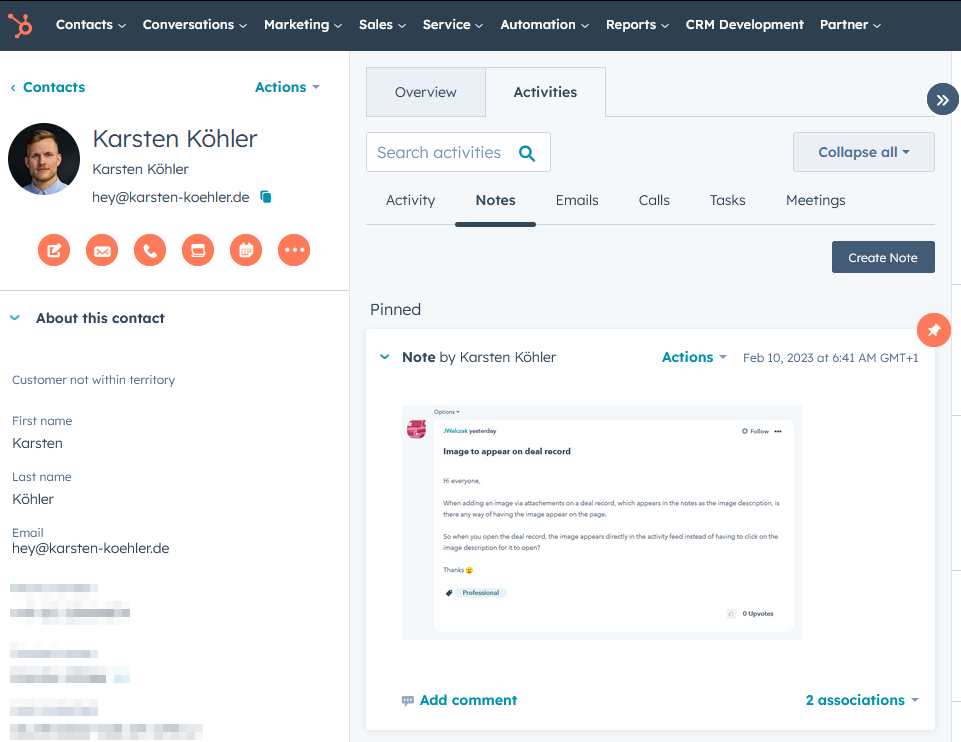Click the search magnifier icon

[x=527, y=153]
